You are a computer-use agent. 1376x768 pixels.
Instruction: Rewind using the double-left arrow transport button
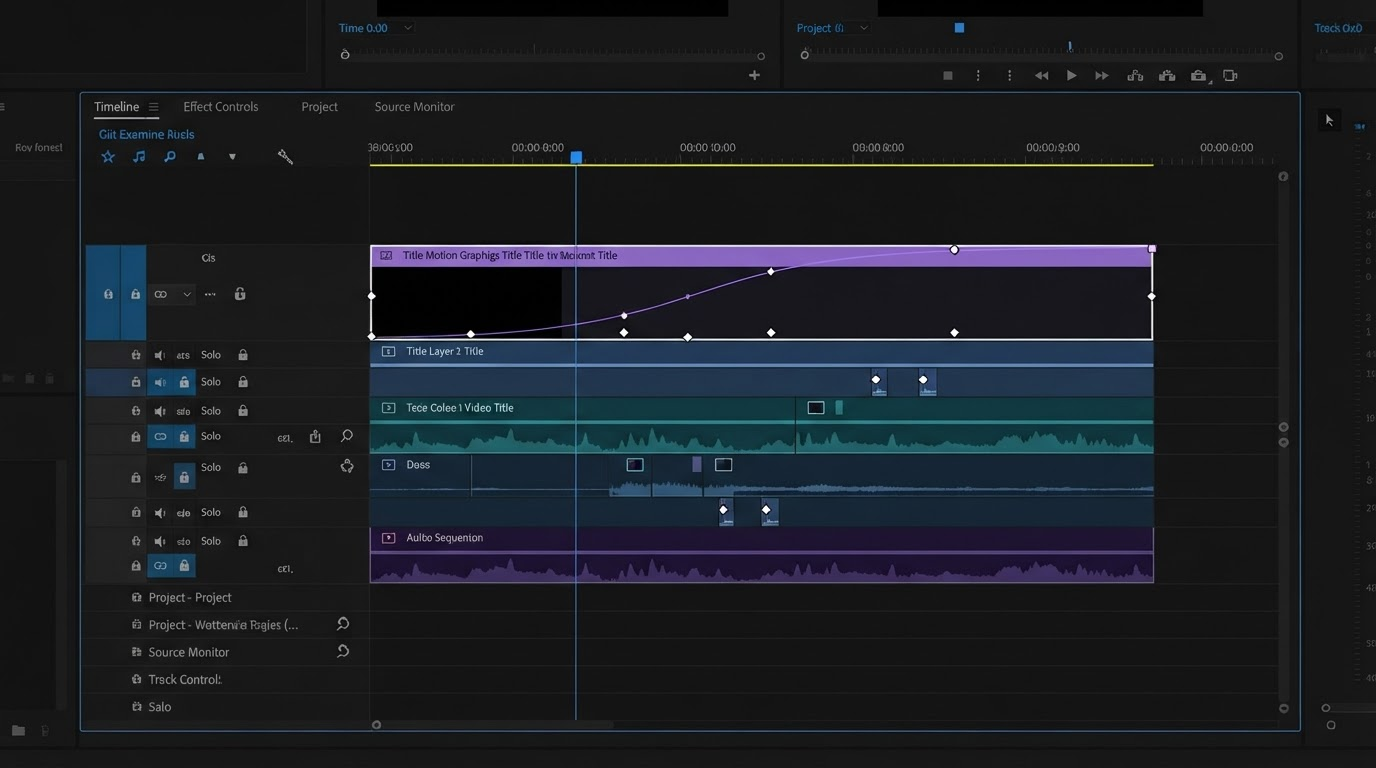coord(1041,76)
